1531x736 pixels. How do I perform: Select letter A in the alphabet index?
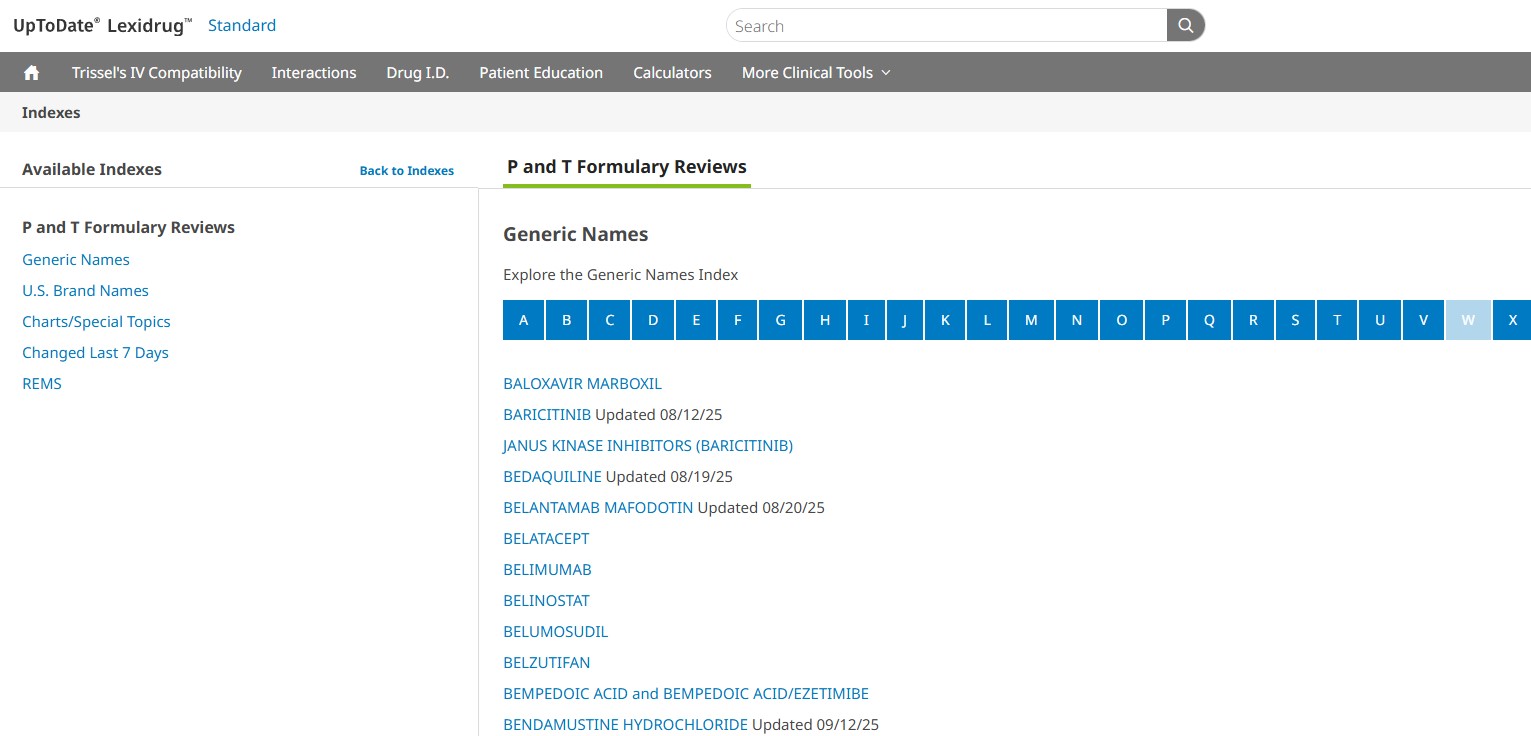(523, 320)
